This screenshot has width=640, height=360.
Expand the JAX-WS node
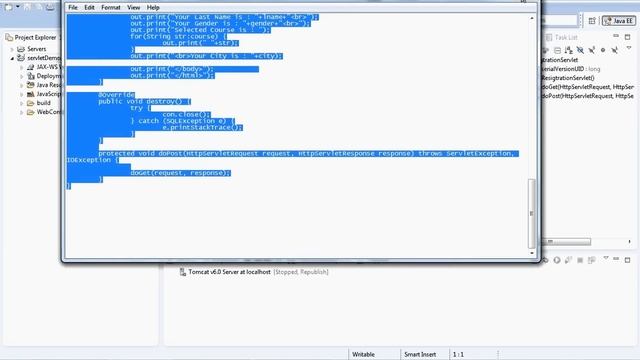[22, 67]
